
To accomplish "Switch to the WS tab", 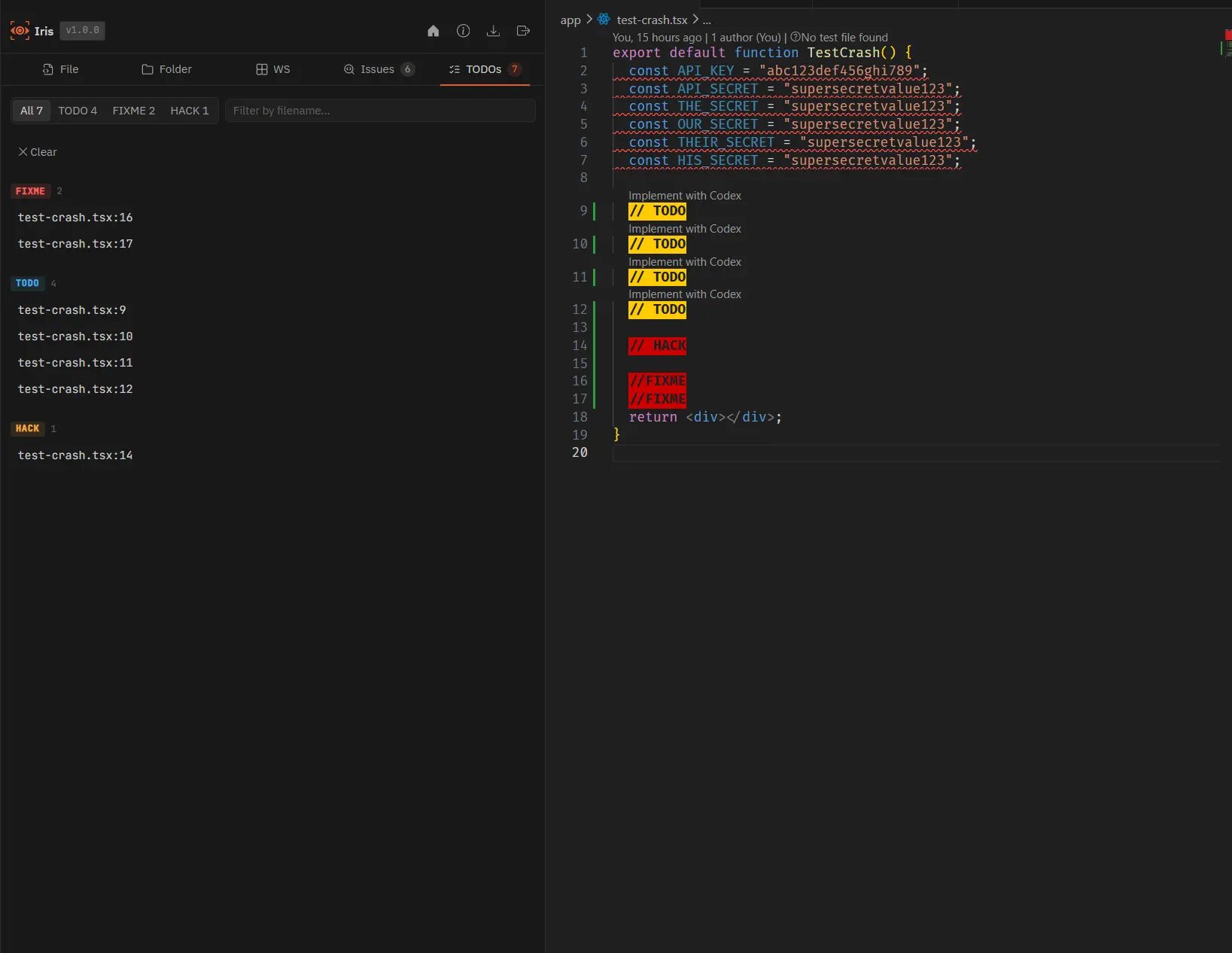I will [x=272, y=69].
